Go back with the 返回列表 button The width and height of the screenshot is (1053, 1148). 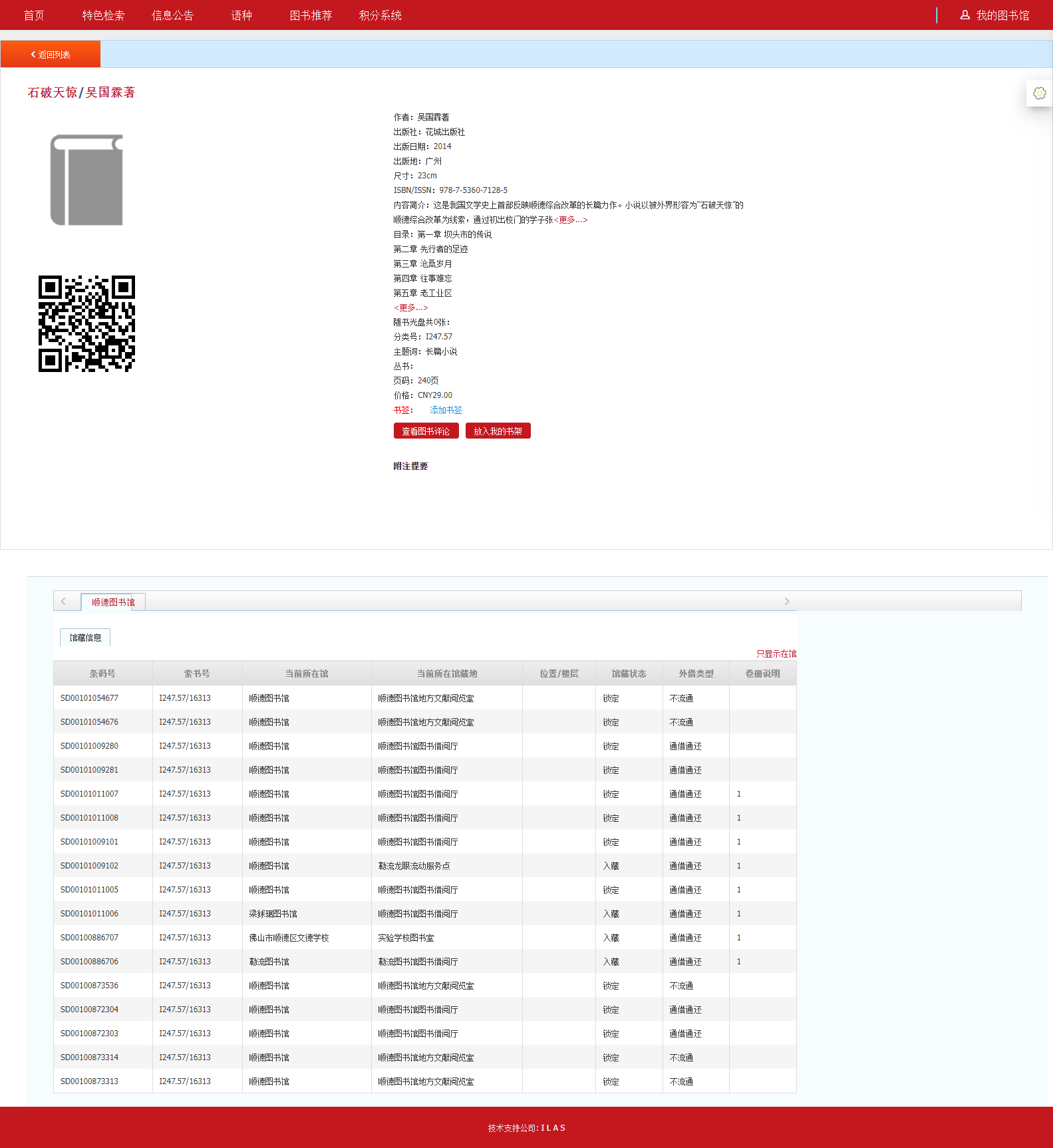51,54
